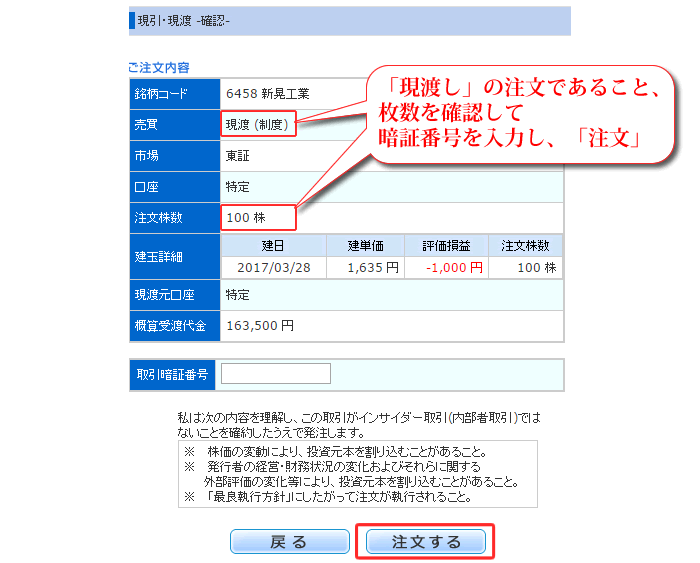Click the 建日 column header

tap(273, 246)
